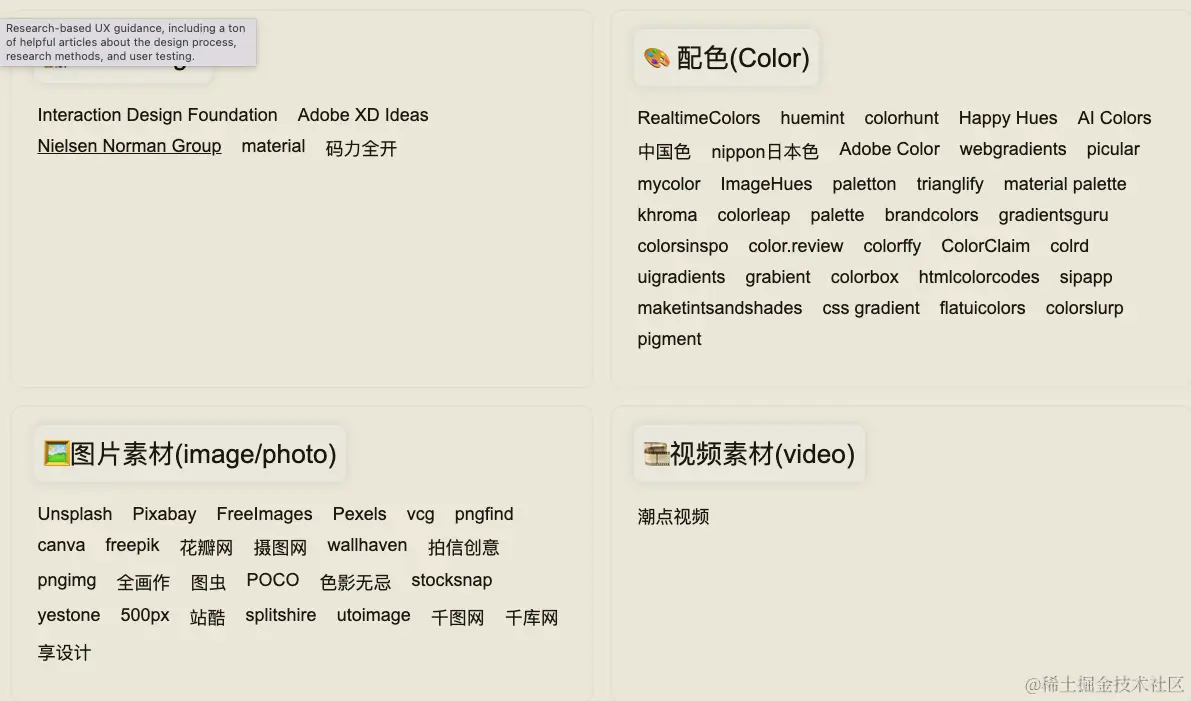Visit the Adobe XD Ideas link
This screenshot has height=701, width=1191.
click(x=362, y=115)
